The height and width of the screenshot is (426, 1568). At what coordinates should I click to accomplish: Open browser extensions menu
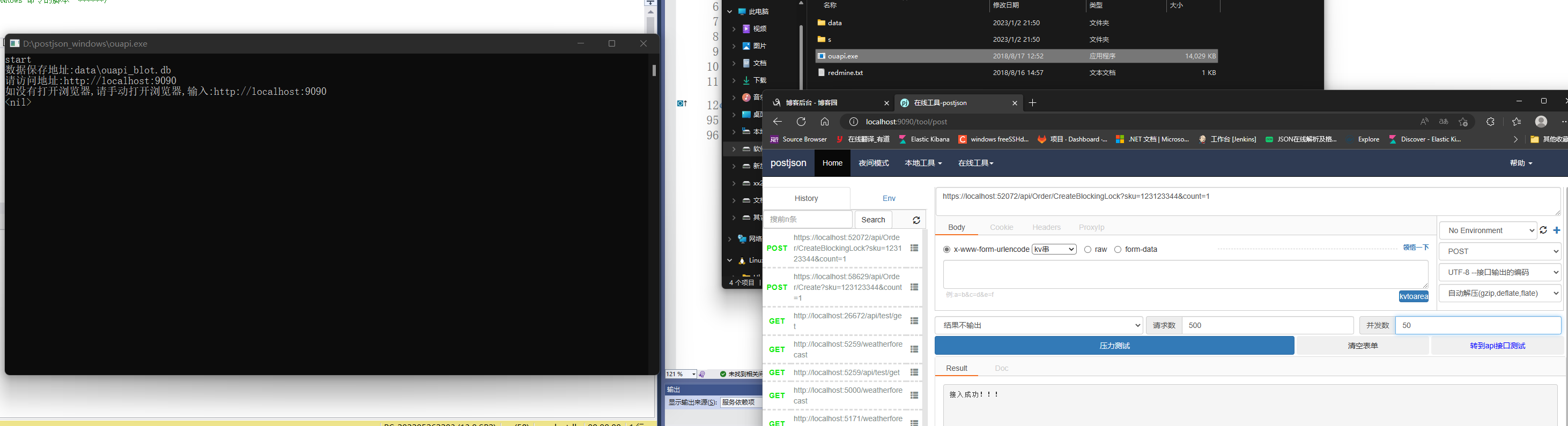1490,122
